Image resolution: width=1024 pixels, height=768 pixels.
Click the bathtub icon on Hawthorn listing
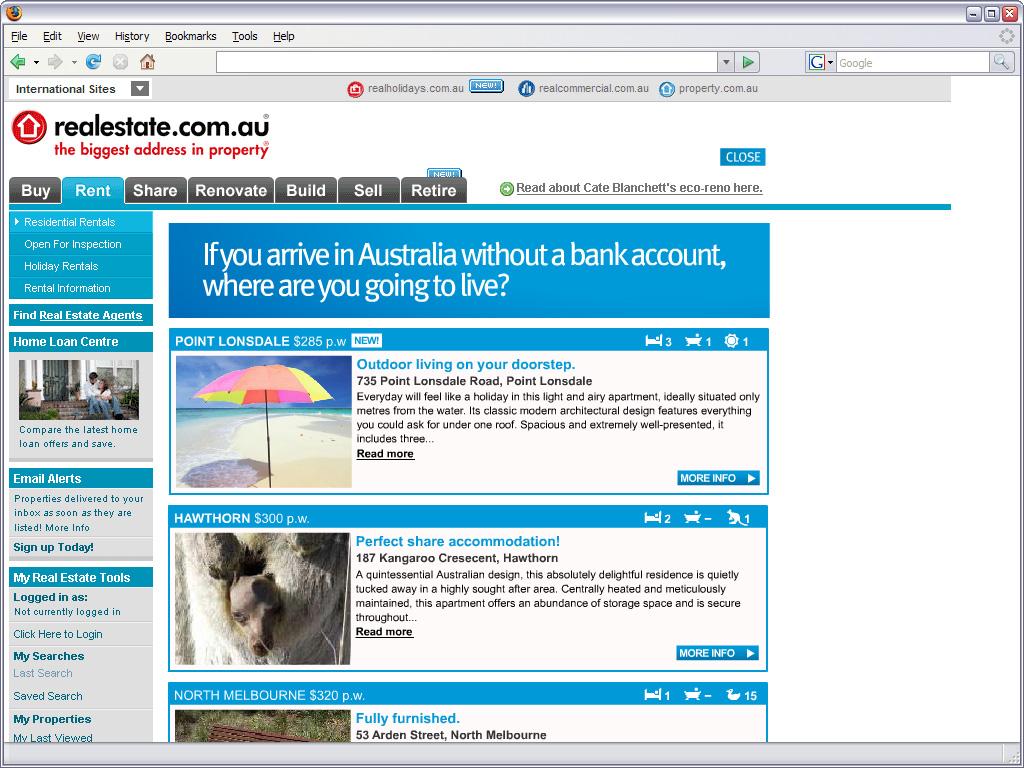coord(692,518)
